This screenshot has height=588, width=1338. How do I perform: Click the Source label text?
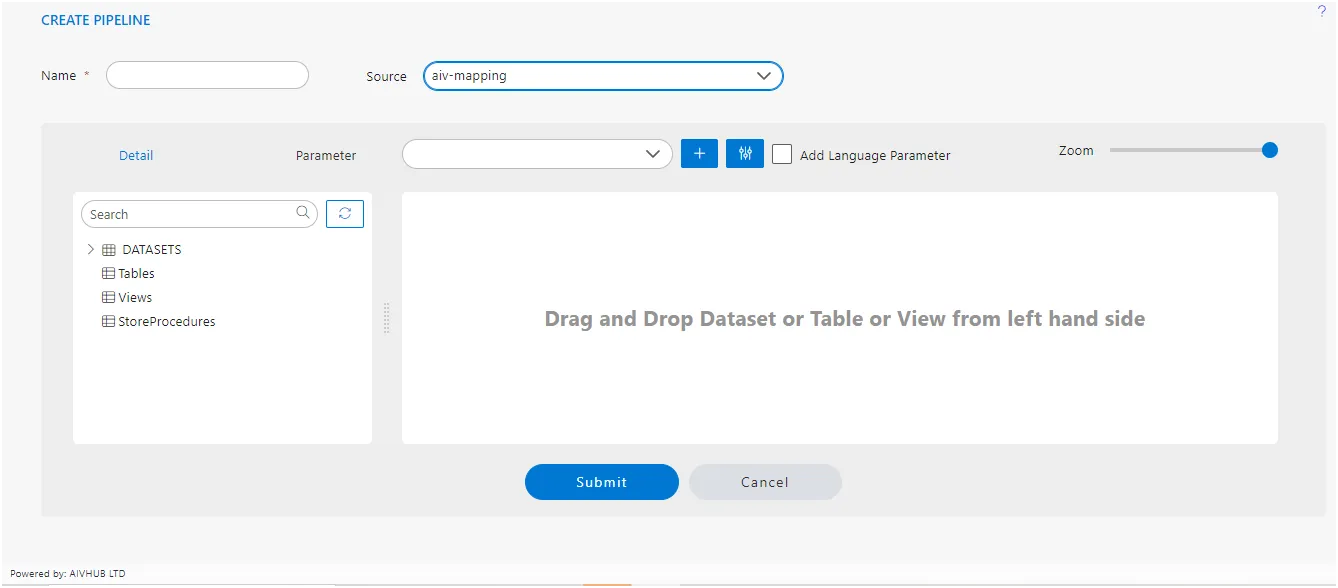[x=386, y=76]
